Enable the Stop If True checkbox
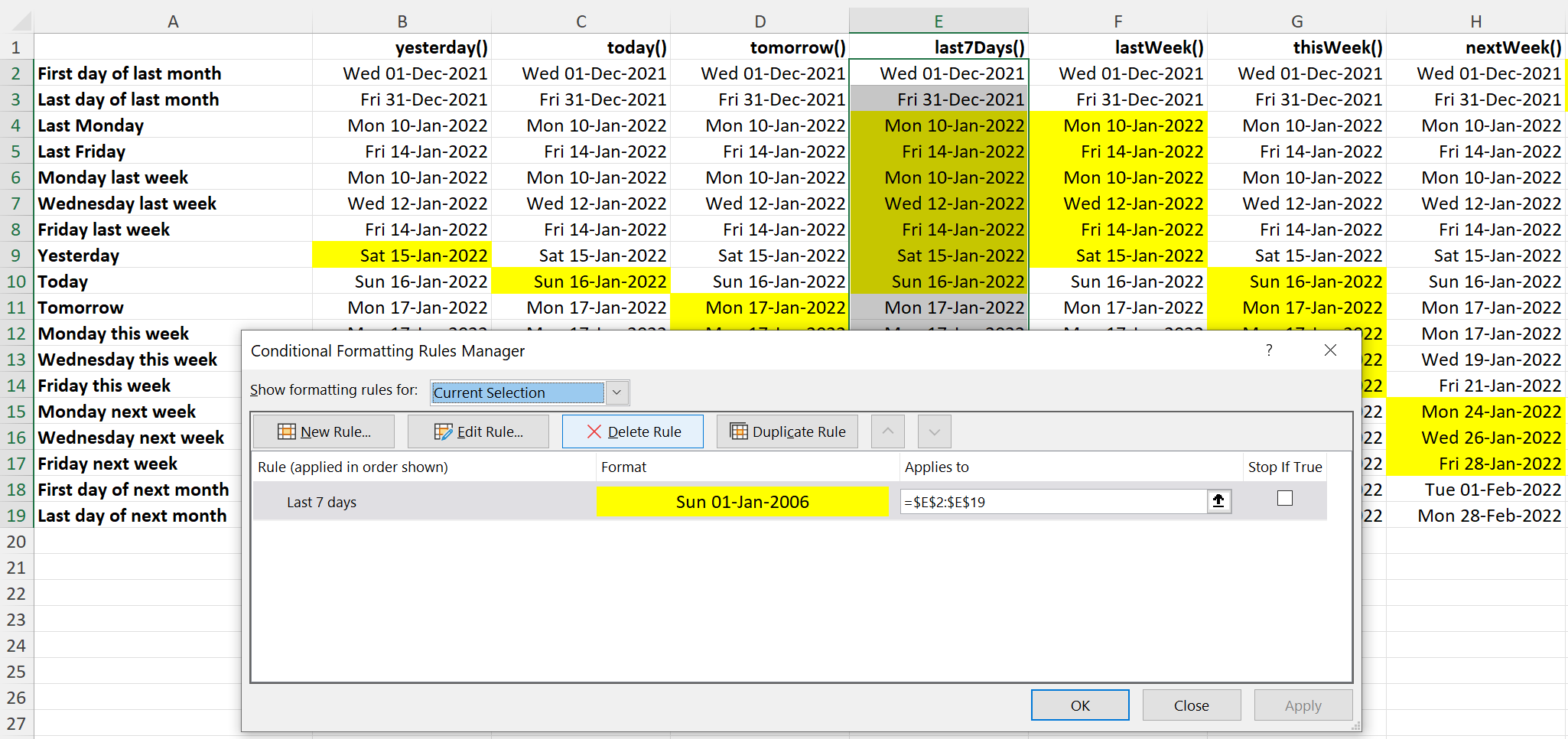This screenshot has height=739, width=1568. point(1284,497)
